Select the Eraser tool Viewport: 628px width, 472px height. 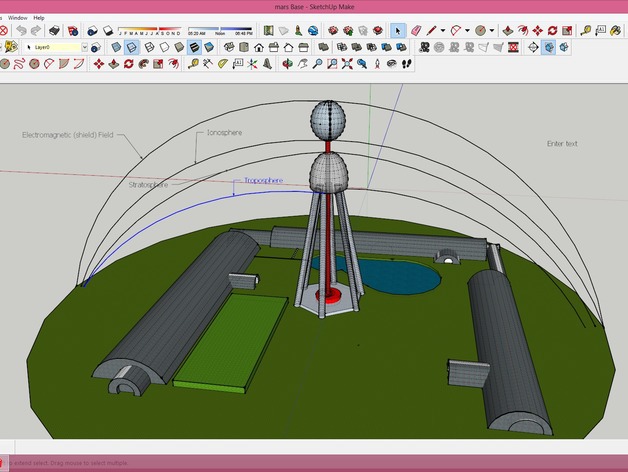click(x=416, y=31)
